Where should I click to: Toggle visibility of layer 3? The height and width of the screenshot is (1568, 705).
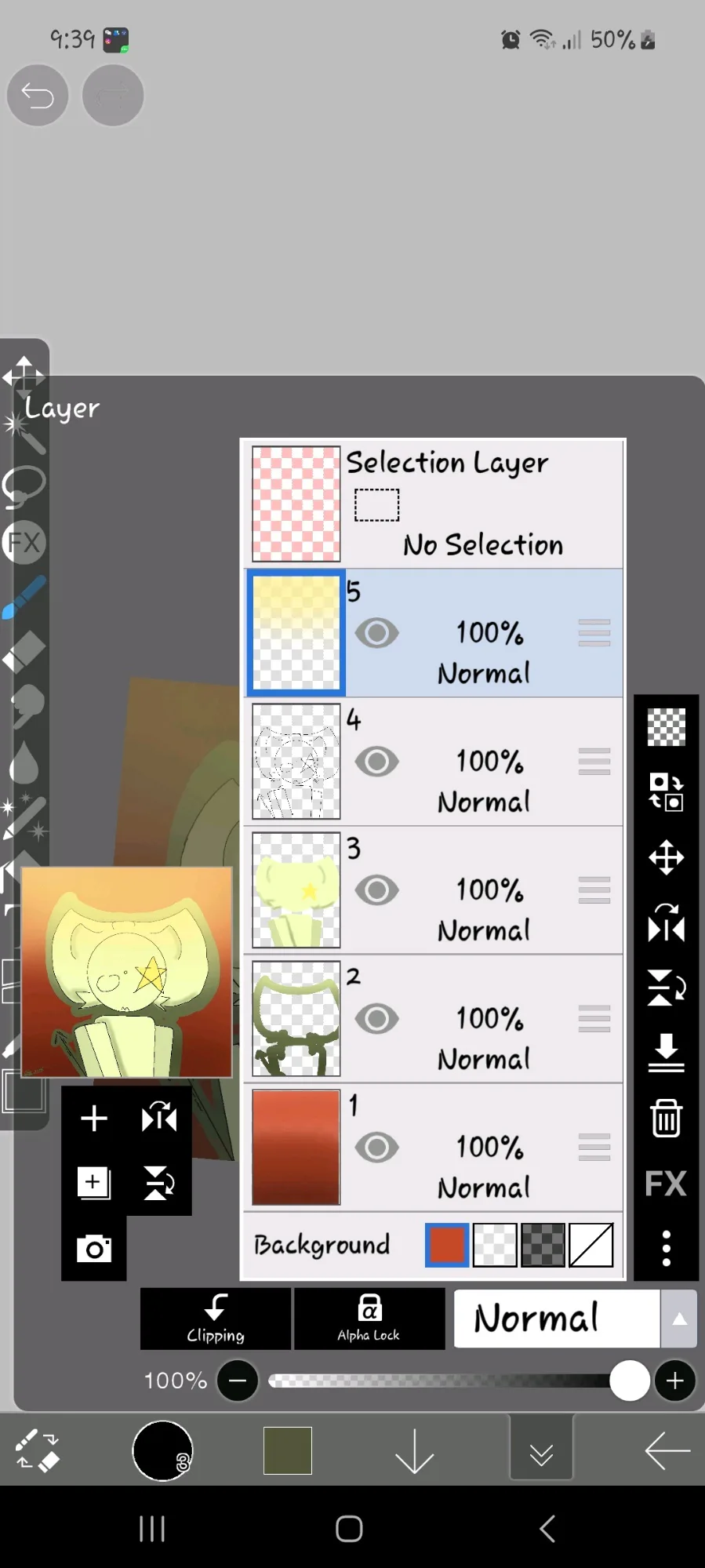(376, 890)
